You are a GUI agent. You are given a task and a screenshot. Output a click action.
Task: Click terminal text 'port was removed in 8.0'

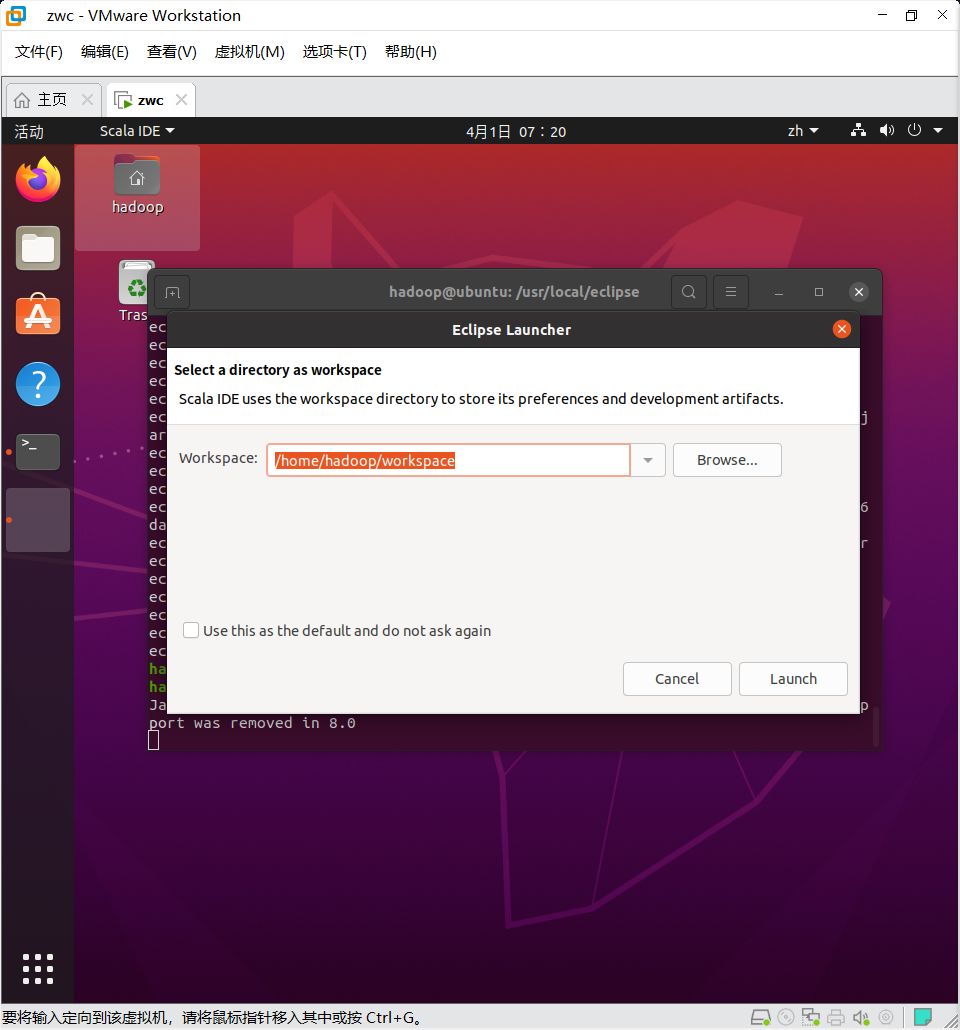click(252, 723)
